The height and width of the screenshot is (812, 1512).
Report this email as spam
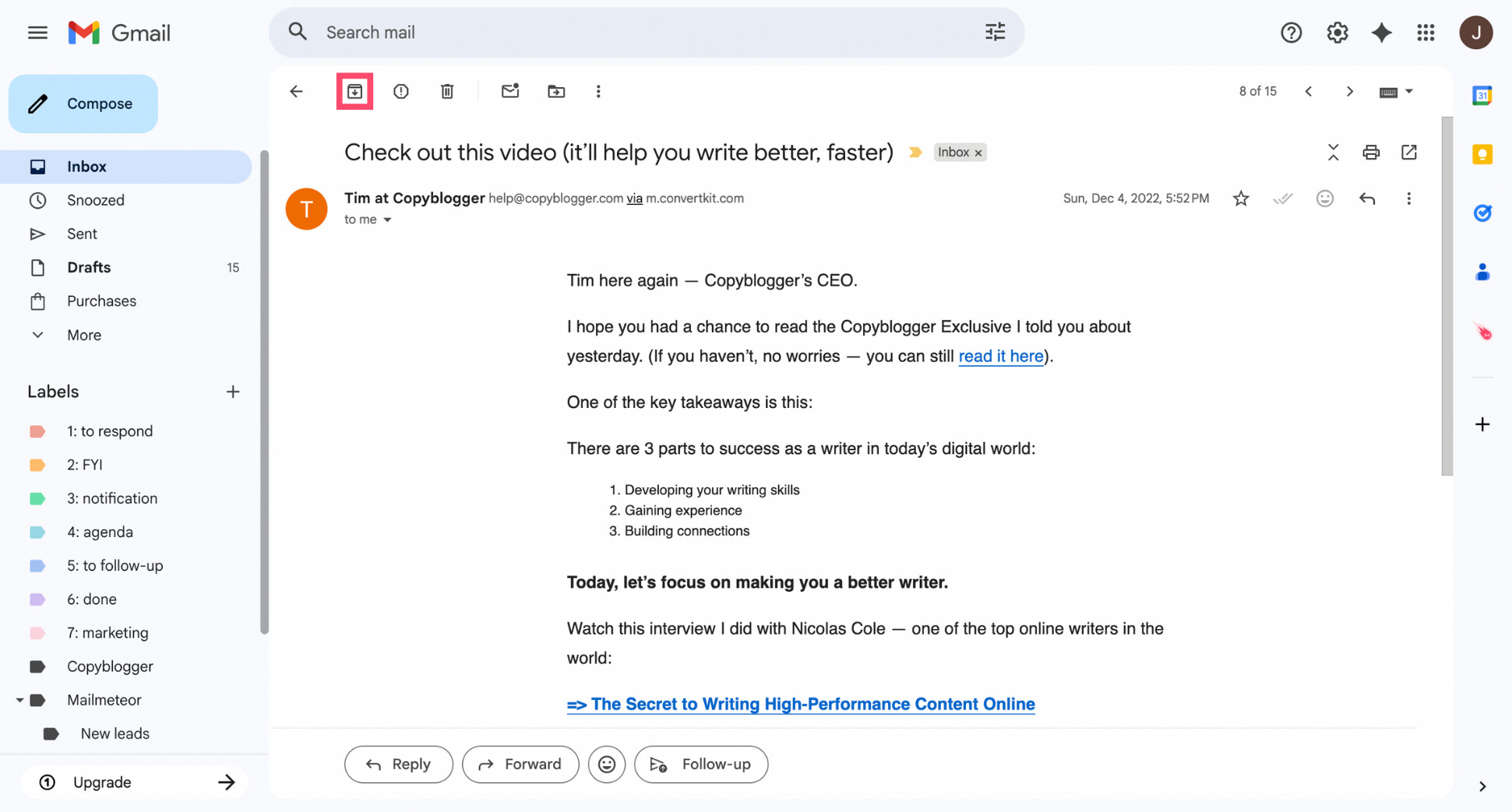pyautogui.click(x=400, y=91)
